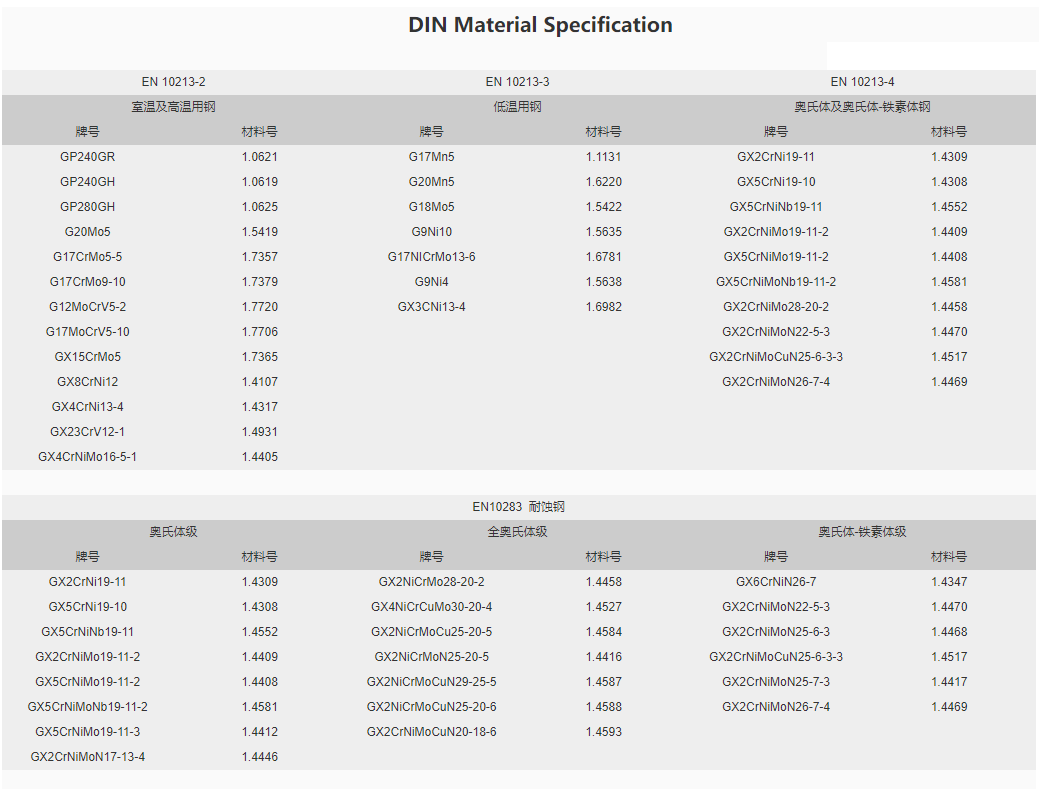Click the DIN Material Specification title
The width and height of the screenshot is (1039, 789).
(540, 25)
